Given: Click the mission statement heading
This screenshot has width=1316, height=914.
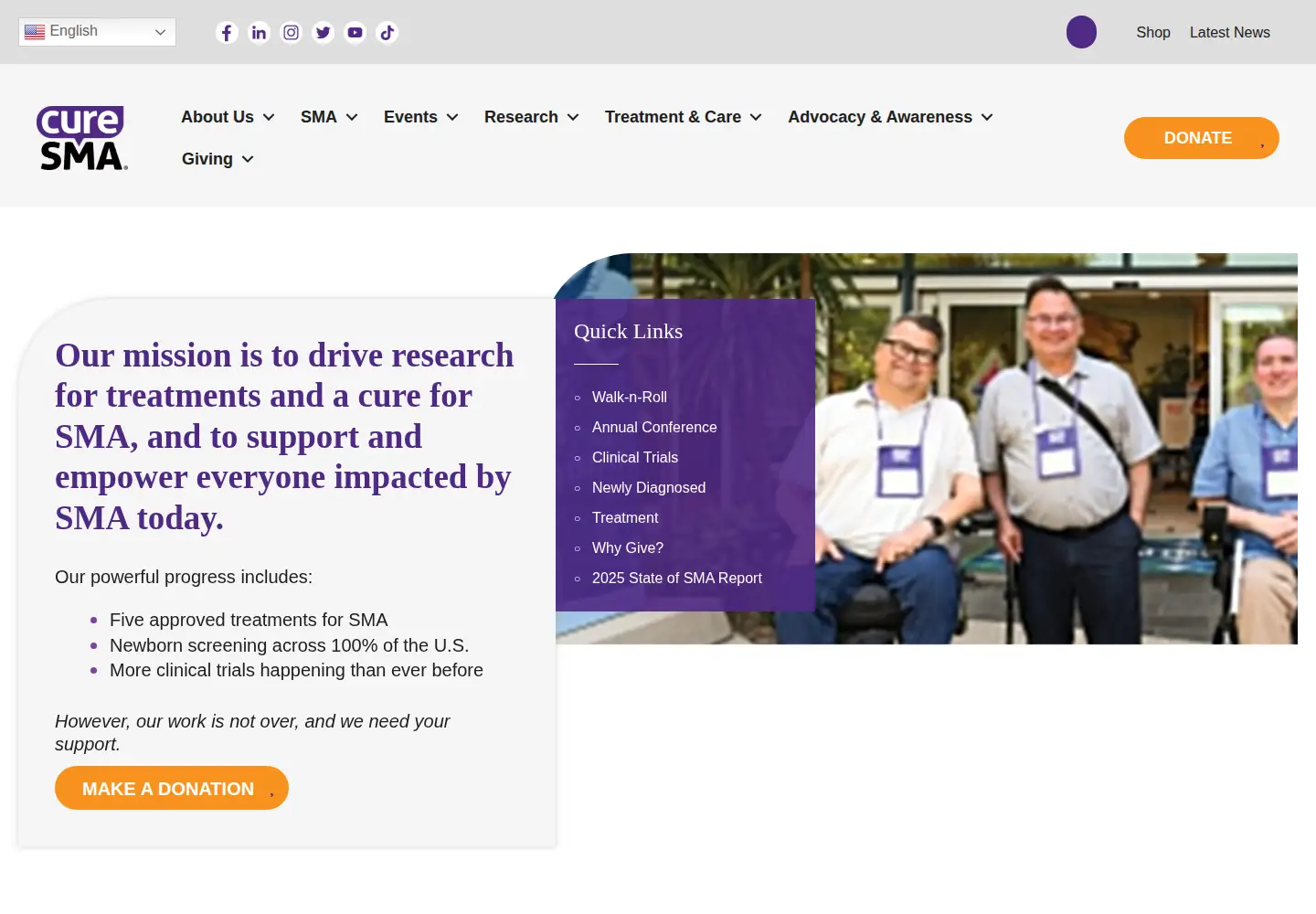Looking at the screenshot, I should pos(284,436).
